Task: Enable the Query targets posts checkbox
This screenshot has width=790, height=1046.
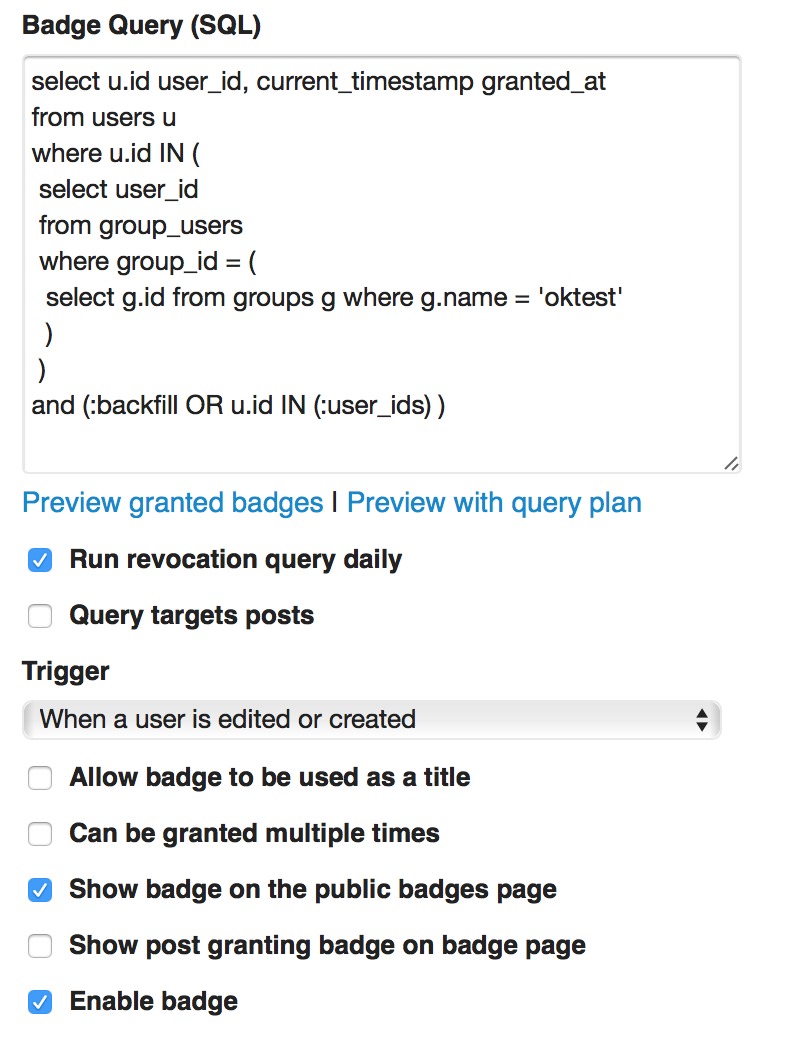Action: (x=40, y=616)
